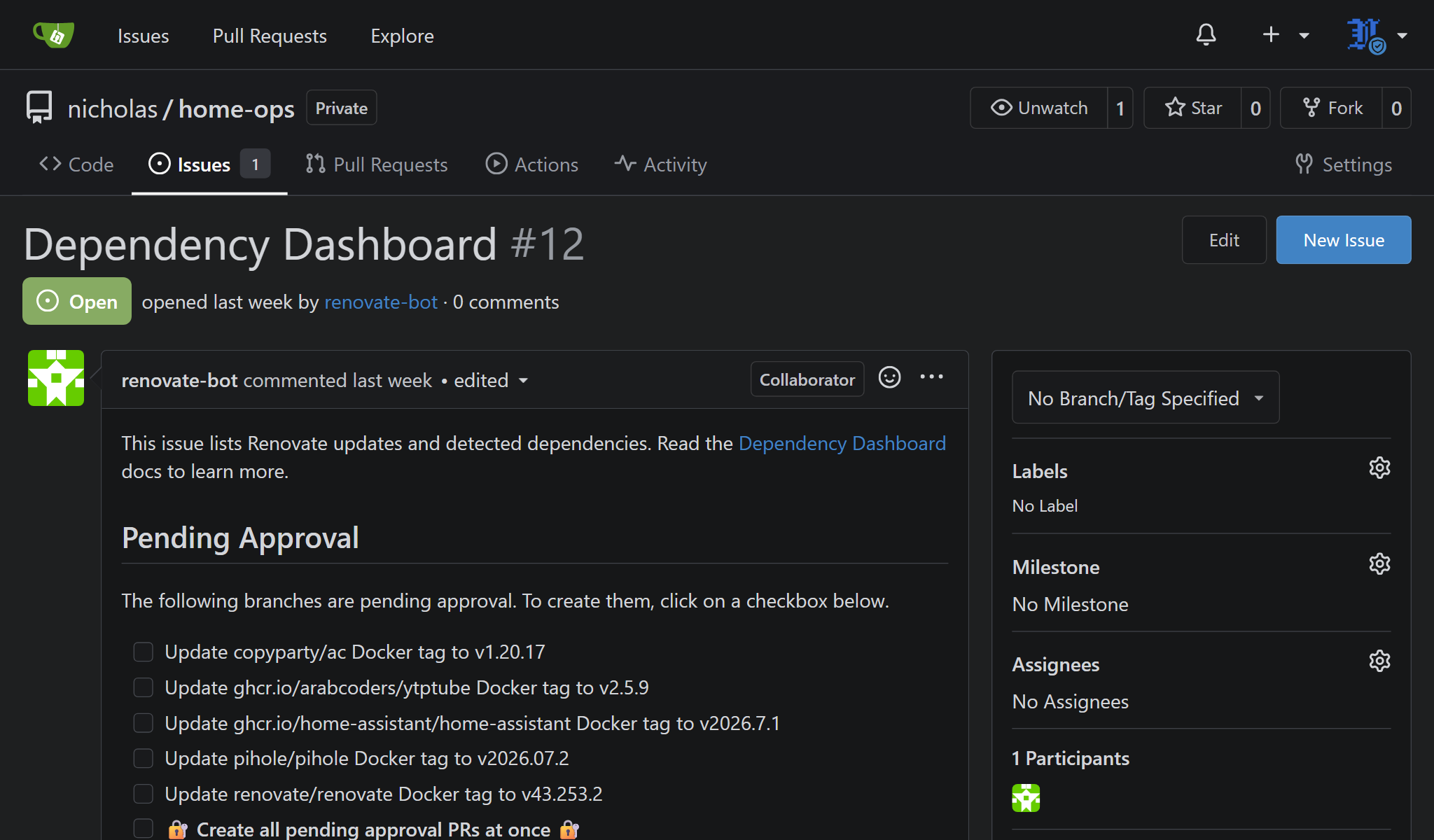The height and width of the screenshot is (840, 1434).
Task: Click the Private repository label
Action: point(342,108)
